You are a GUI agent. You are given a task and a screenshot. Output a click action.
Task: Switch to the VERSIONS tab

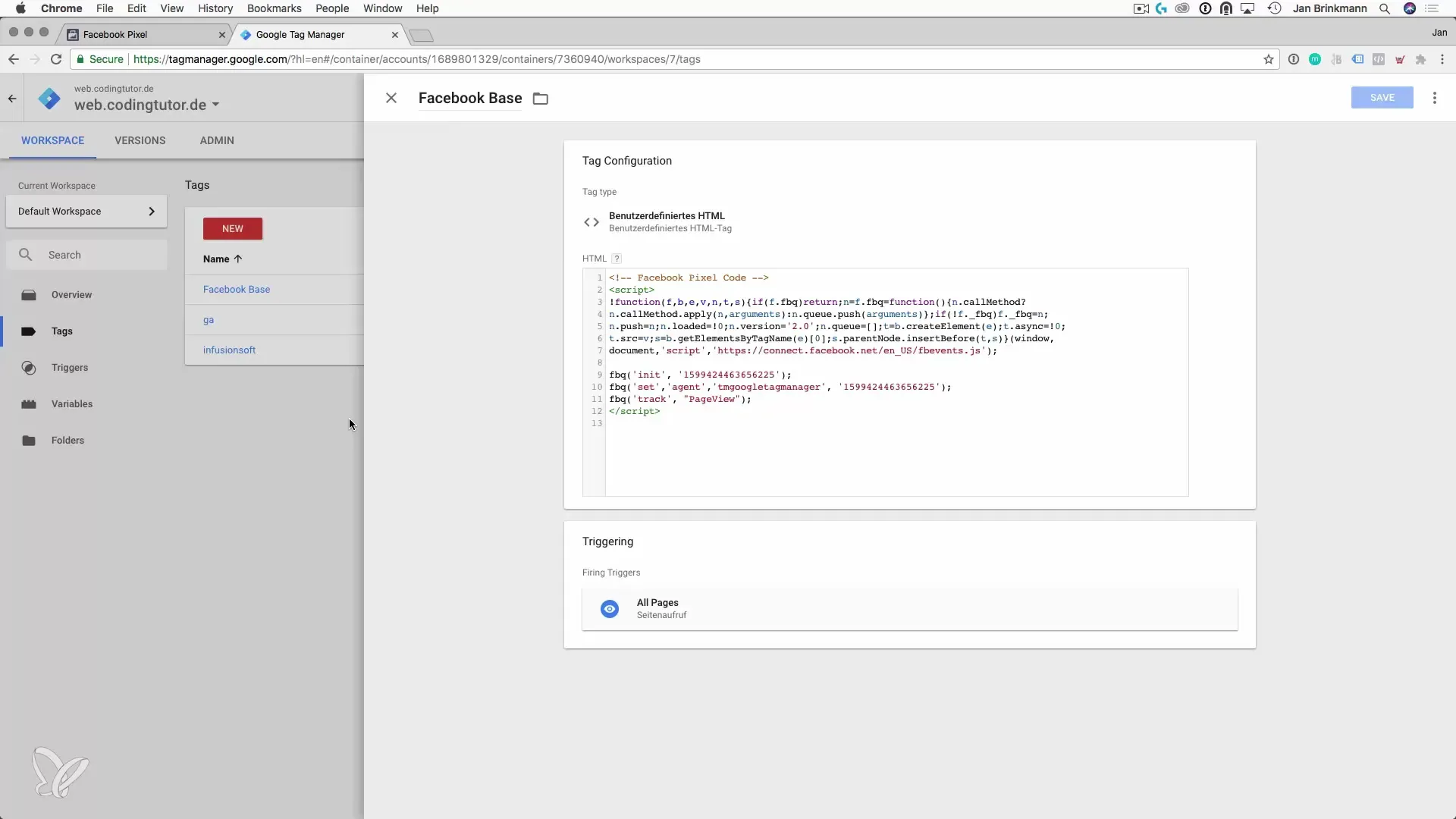(x=140, y=140)
